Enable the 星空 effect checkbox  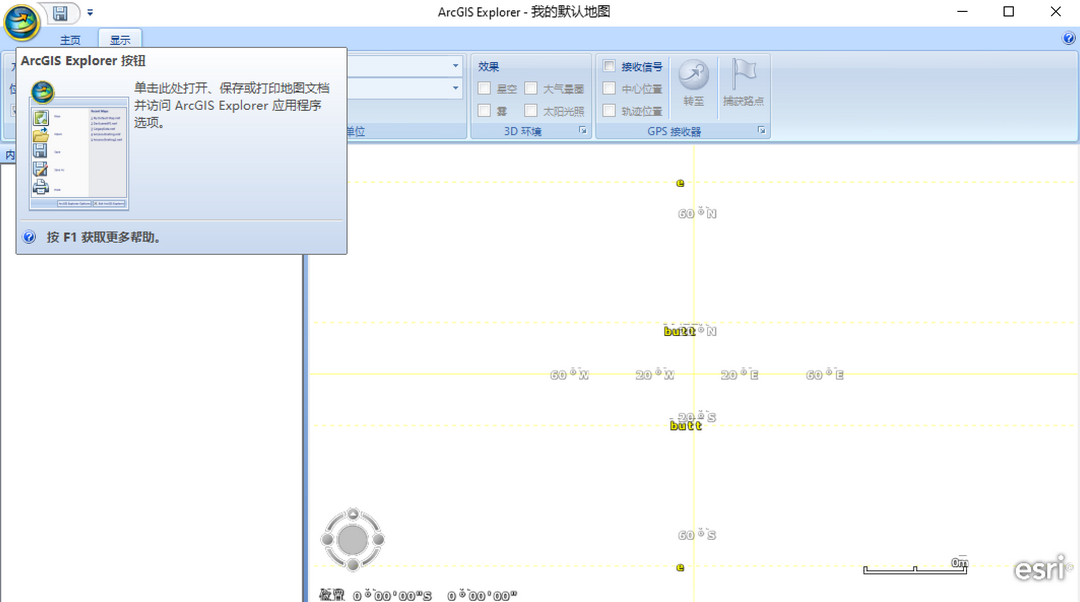coord(484,88)
